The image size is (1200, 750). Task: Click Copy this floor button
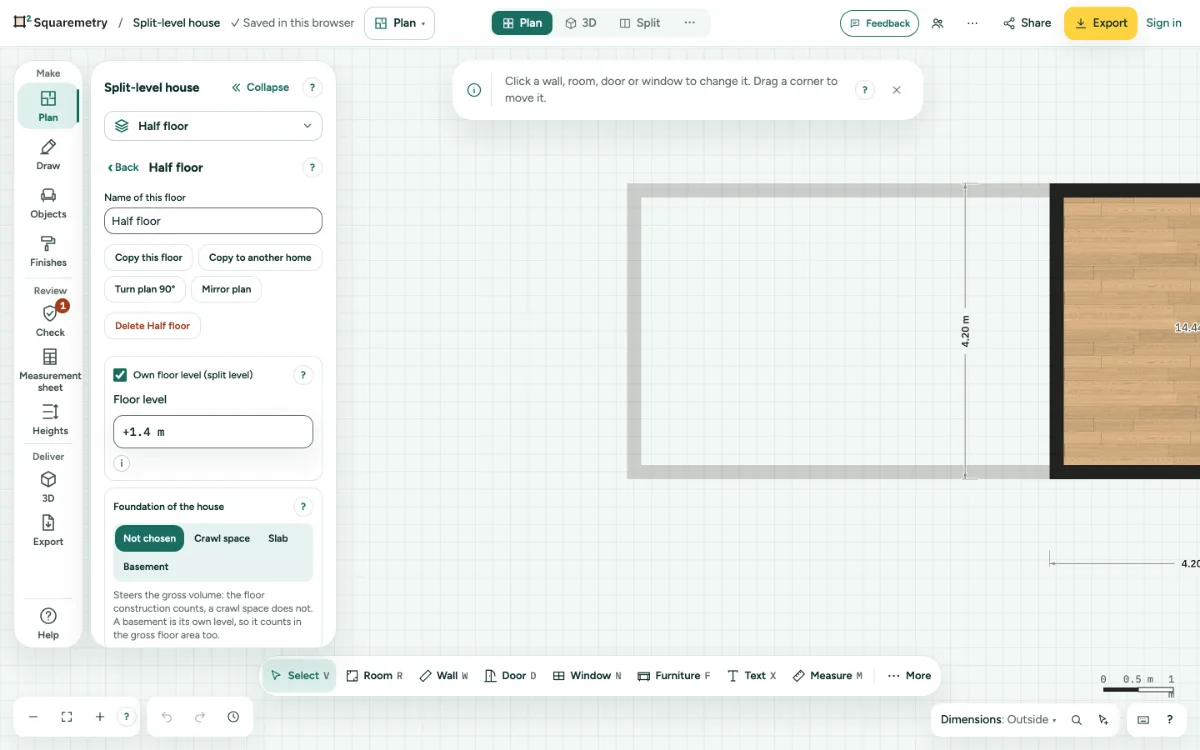(x=148, y=257)
